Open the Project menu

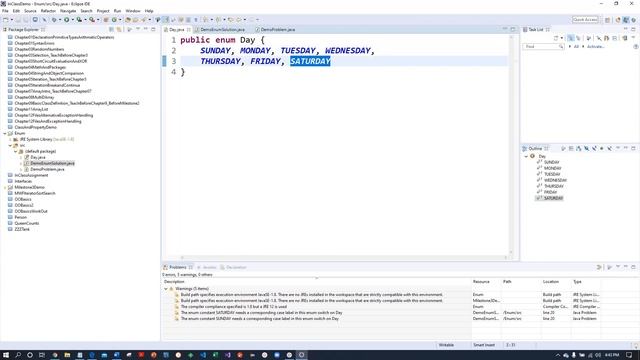pos(103,11)
